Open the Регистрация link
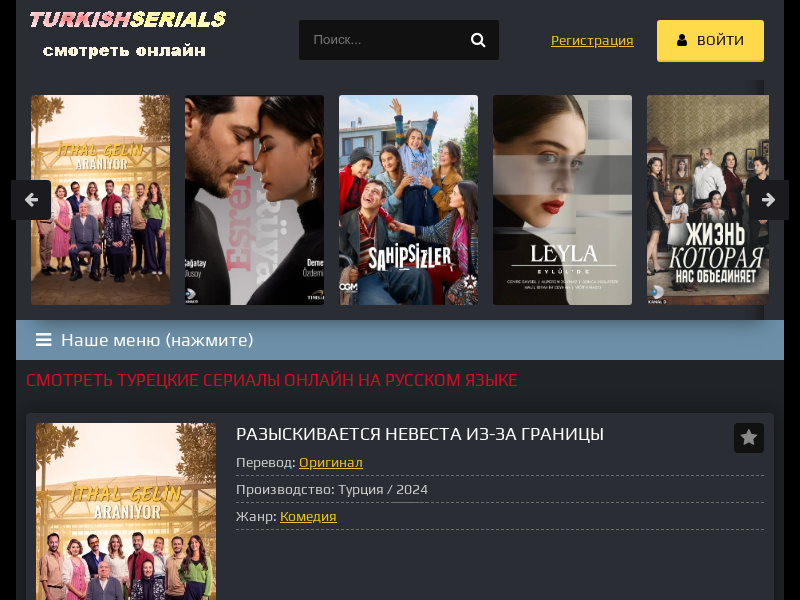The height and width of the screenshot is (600, 800). pyautogui.click(x=592, y=40)
